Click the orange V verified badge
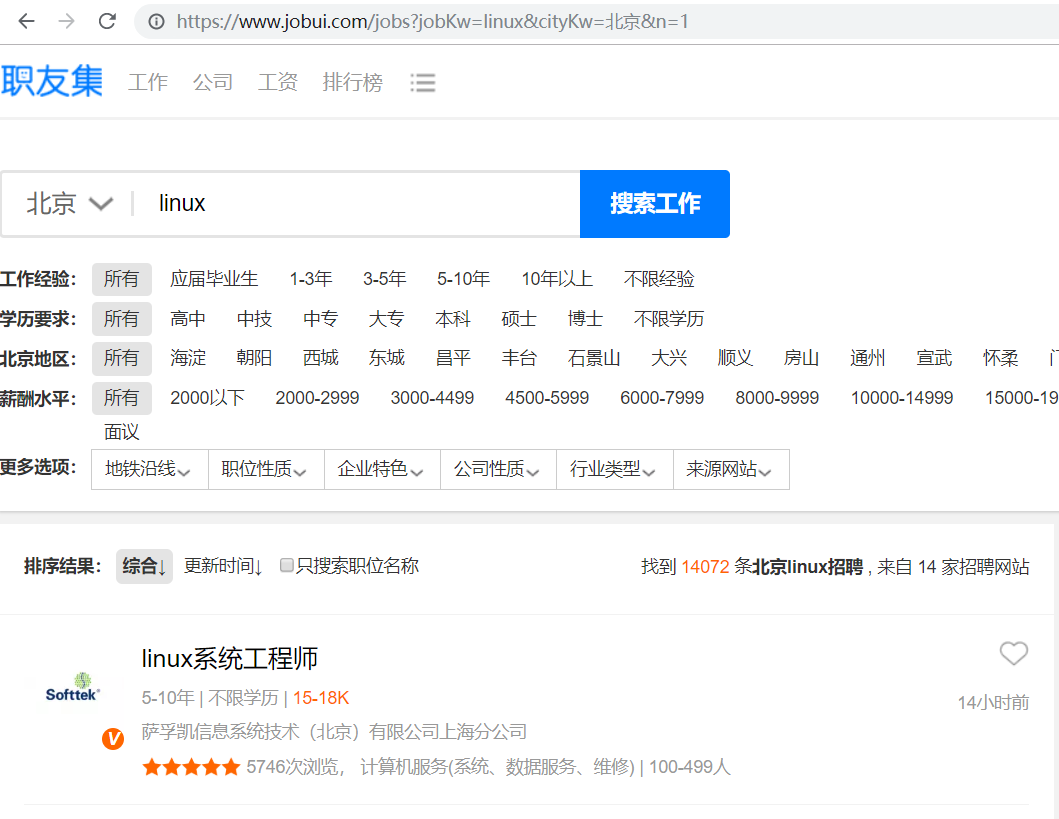The height and width of the screenshot is (819, 1059). coord(113,739)
